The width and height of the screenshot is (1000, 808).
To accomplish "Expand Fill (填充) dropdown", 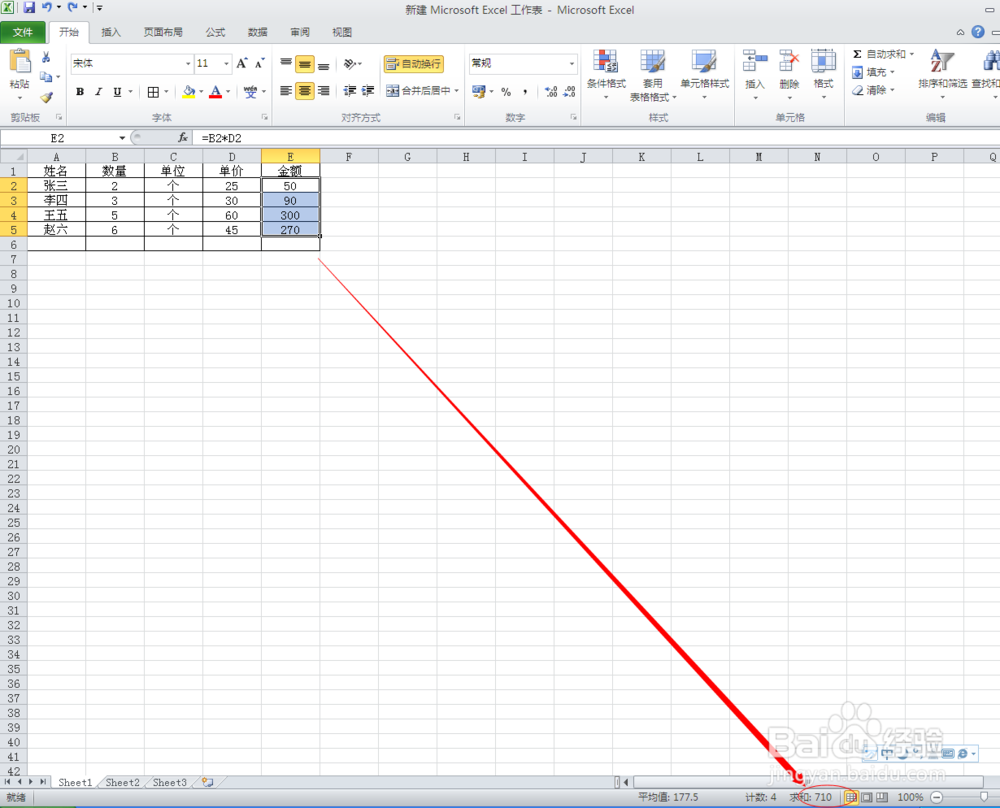I will click(x=892, y=72).
